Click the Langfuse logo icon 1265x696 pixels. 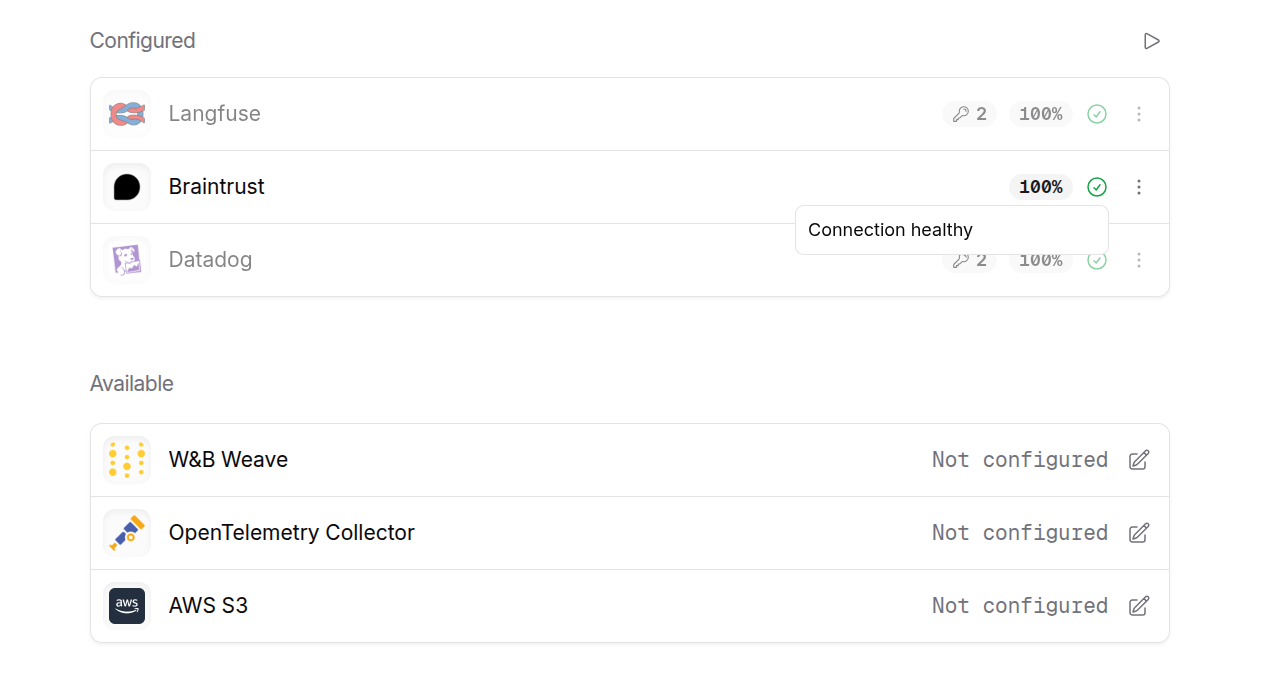pyautogui.click(x=127, y=114)
